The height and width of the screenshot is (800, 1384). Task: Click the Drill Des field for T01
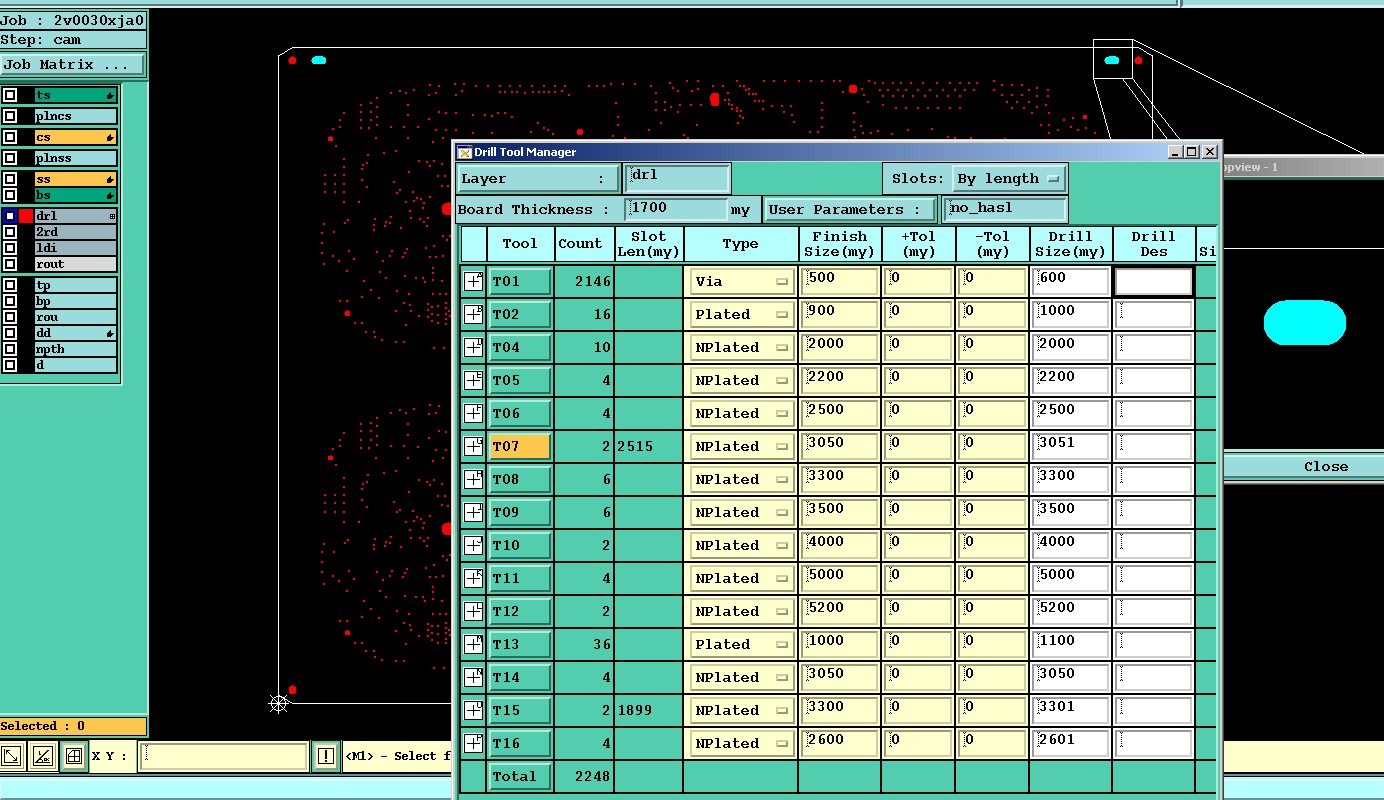[1154, 281]
